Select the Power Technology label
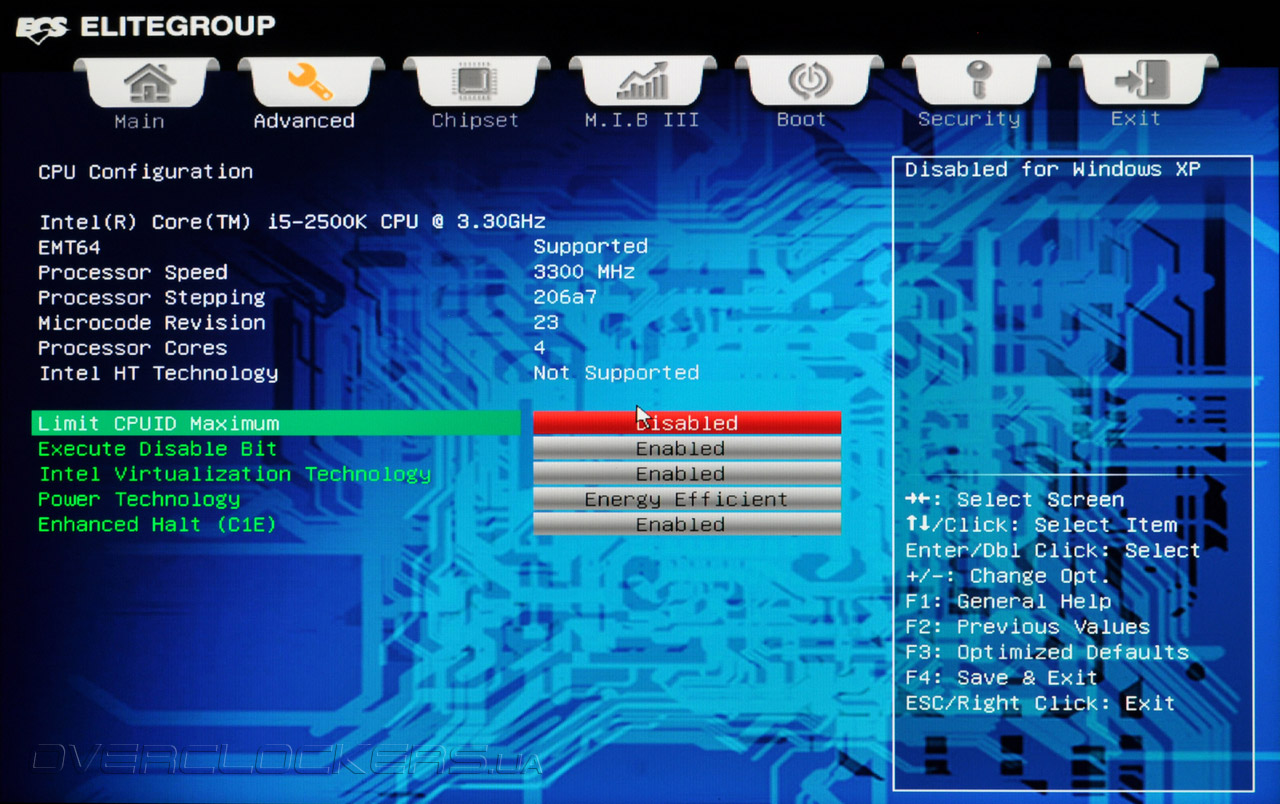The width and height of the screenshot is (1280, 804). 139,499
